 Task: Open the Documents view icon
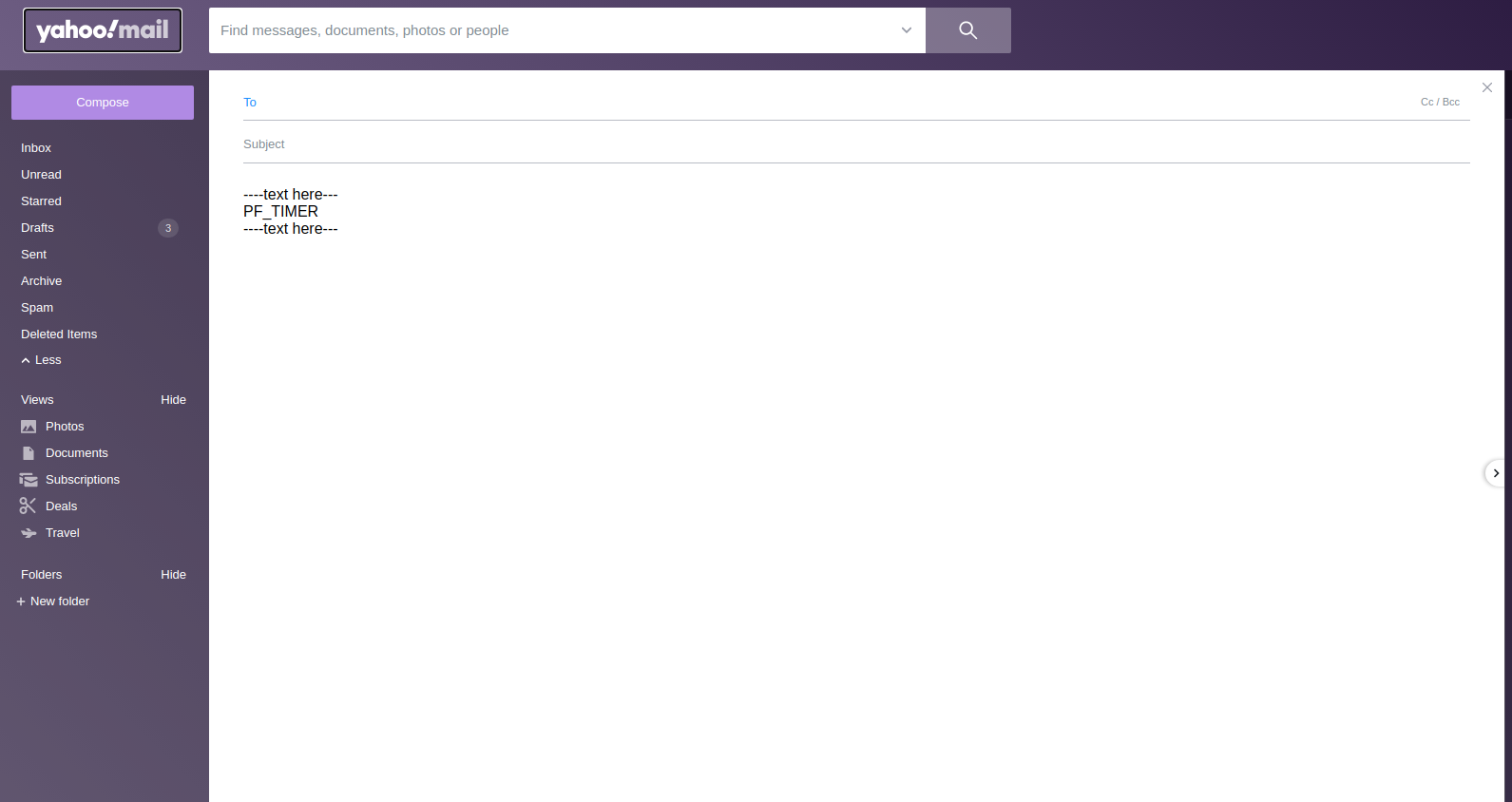coord(29,453)
